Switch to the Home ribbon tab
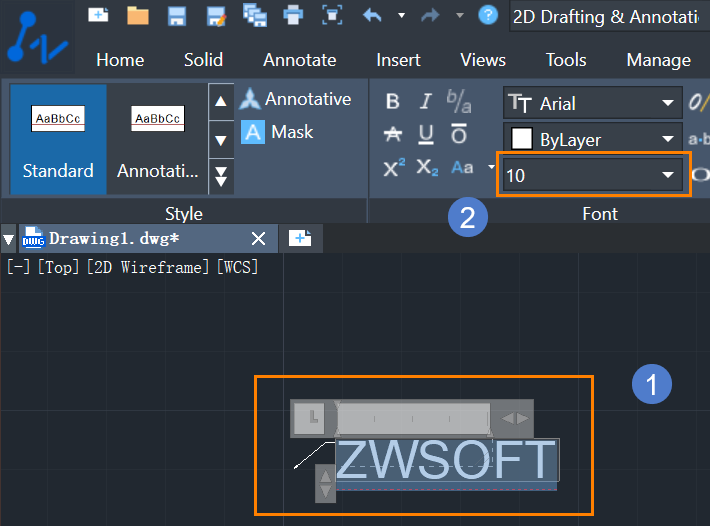This screenshot has width=710, height=526. pyautogui.click(x=120, y=60)
